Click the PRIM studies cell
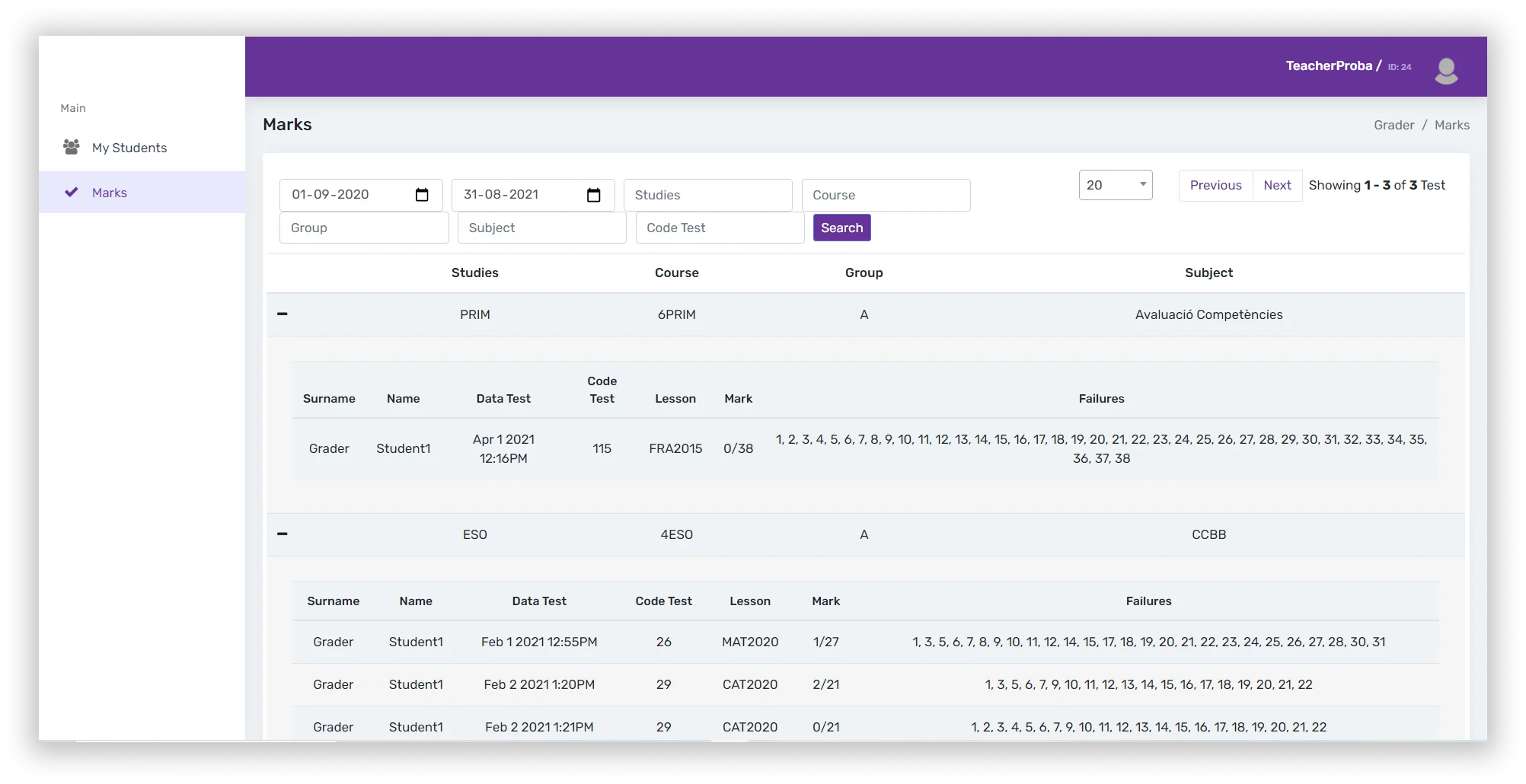This screenshot has width=1526, height=784. 474,314
